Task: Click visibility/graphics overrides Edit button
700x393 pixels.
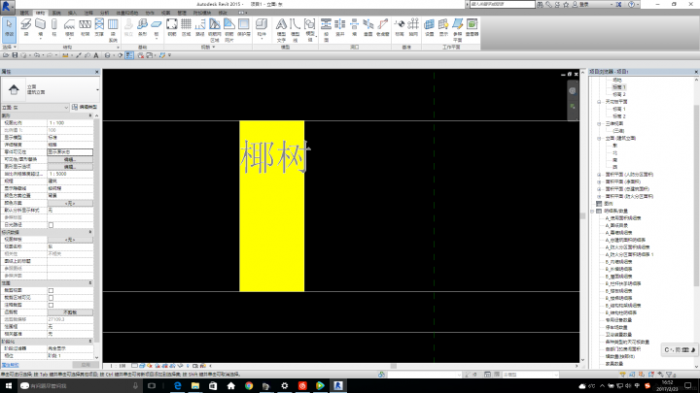Action: click(70, 159)
